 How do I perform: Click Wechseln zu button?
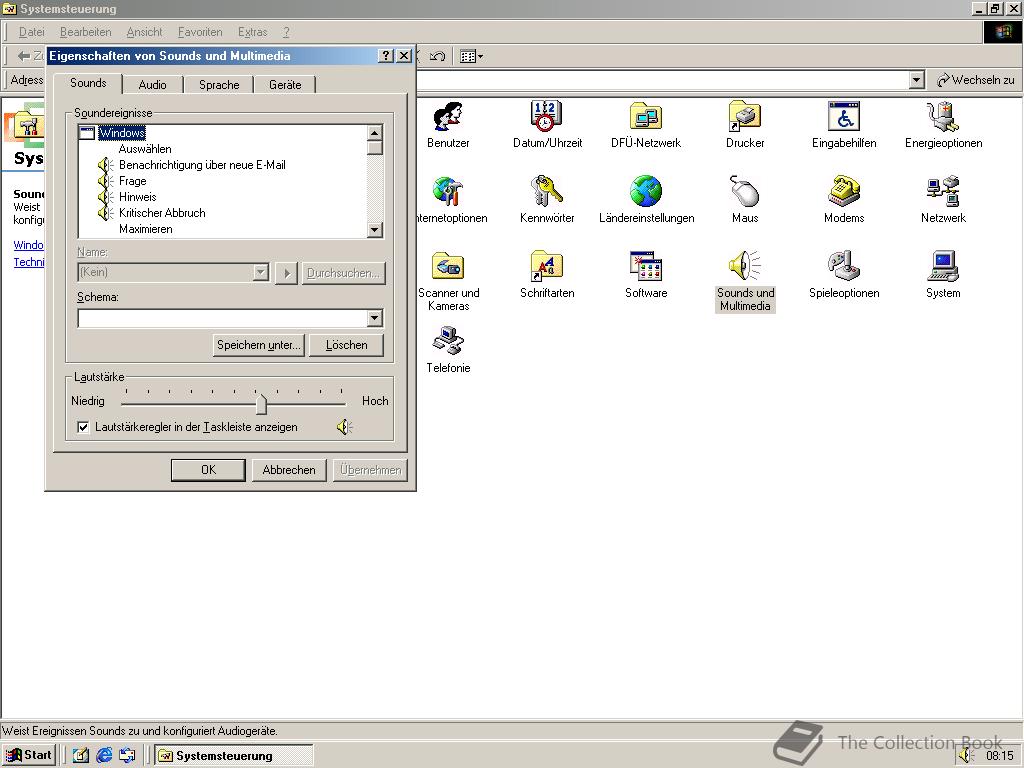click(976, 80)
